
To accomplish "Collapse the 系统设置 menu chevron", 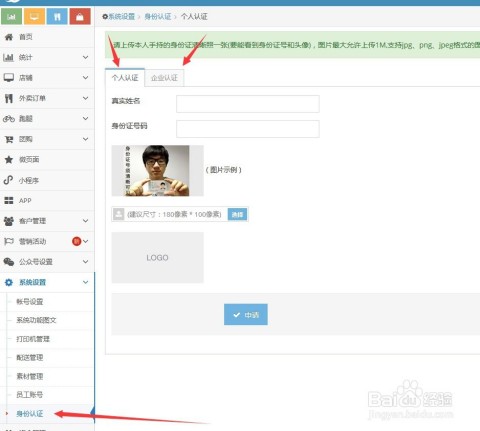I will (x=86, y=282).
